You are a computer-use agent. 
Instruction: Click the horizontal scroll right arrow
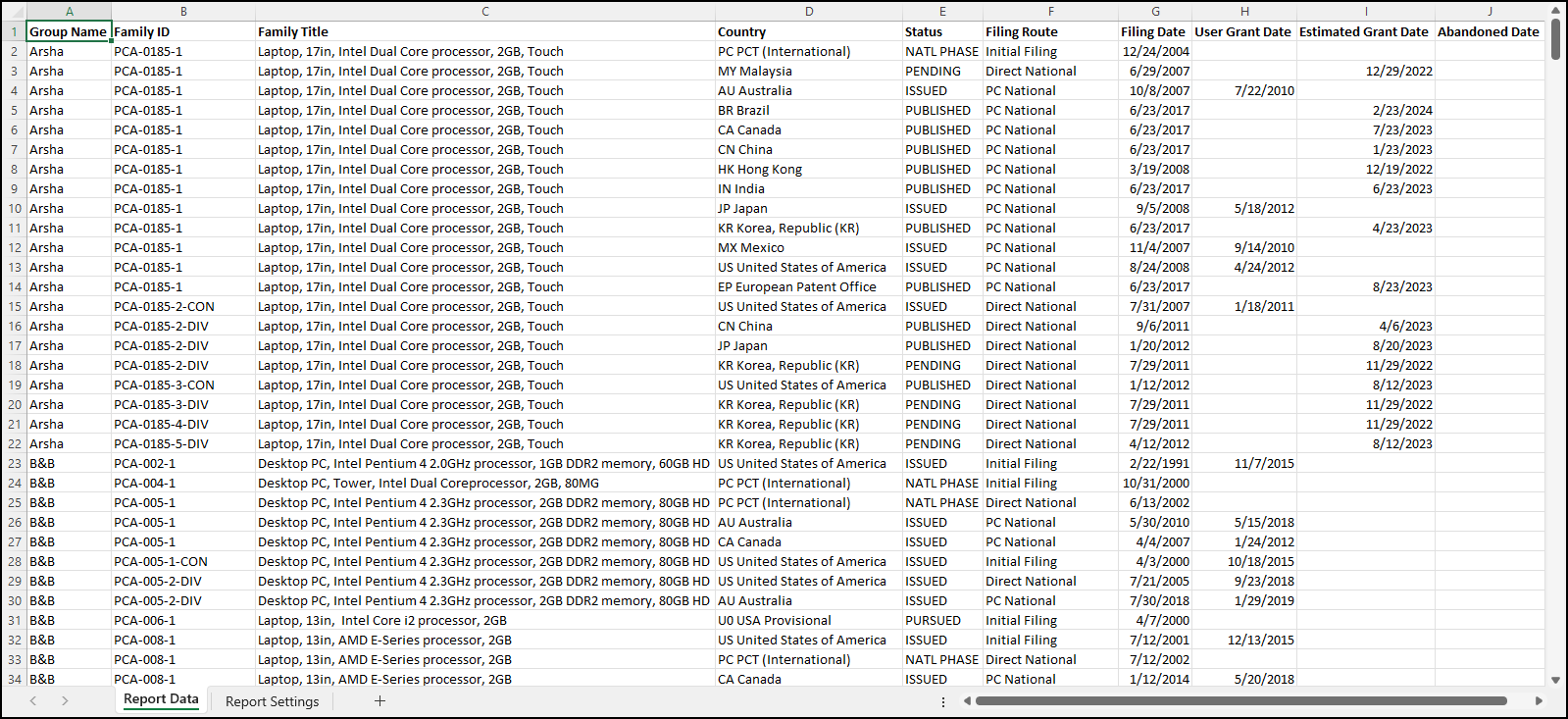pyautogui.click(x=1539, y=700)
